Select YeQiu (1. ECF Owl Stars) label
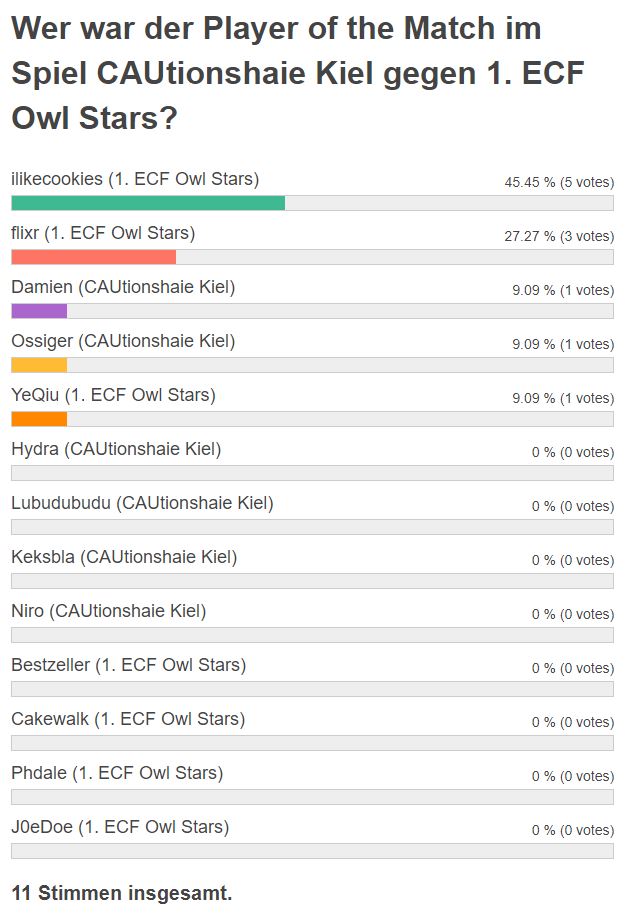This screenshot has height=913, width=630. (x=114, y=395)
